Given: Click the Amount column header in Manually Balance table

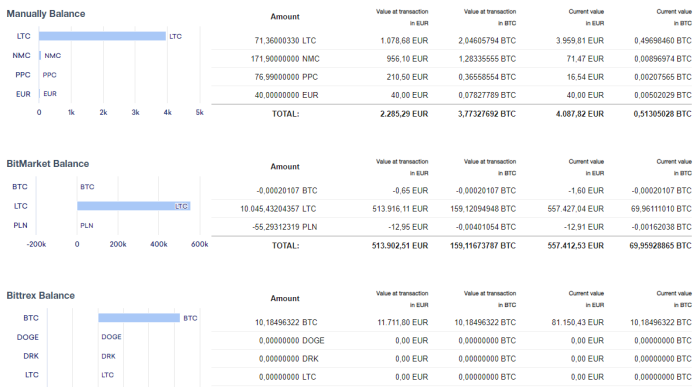Looking at the screenshot, I should (x=285, y=17).
